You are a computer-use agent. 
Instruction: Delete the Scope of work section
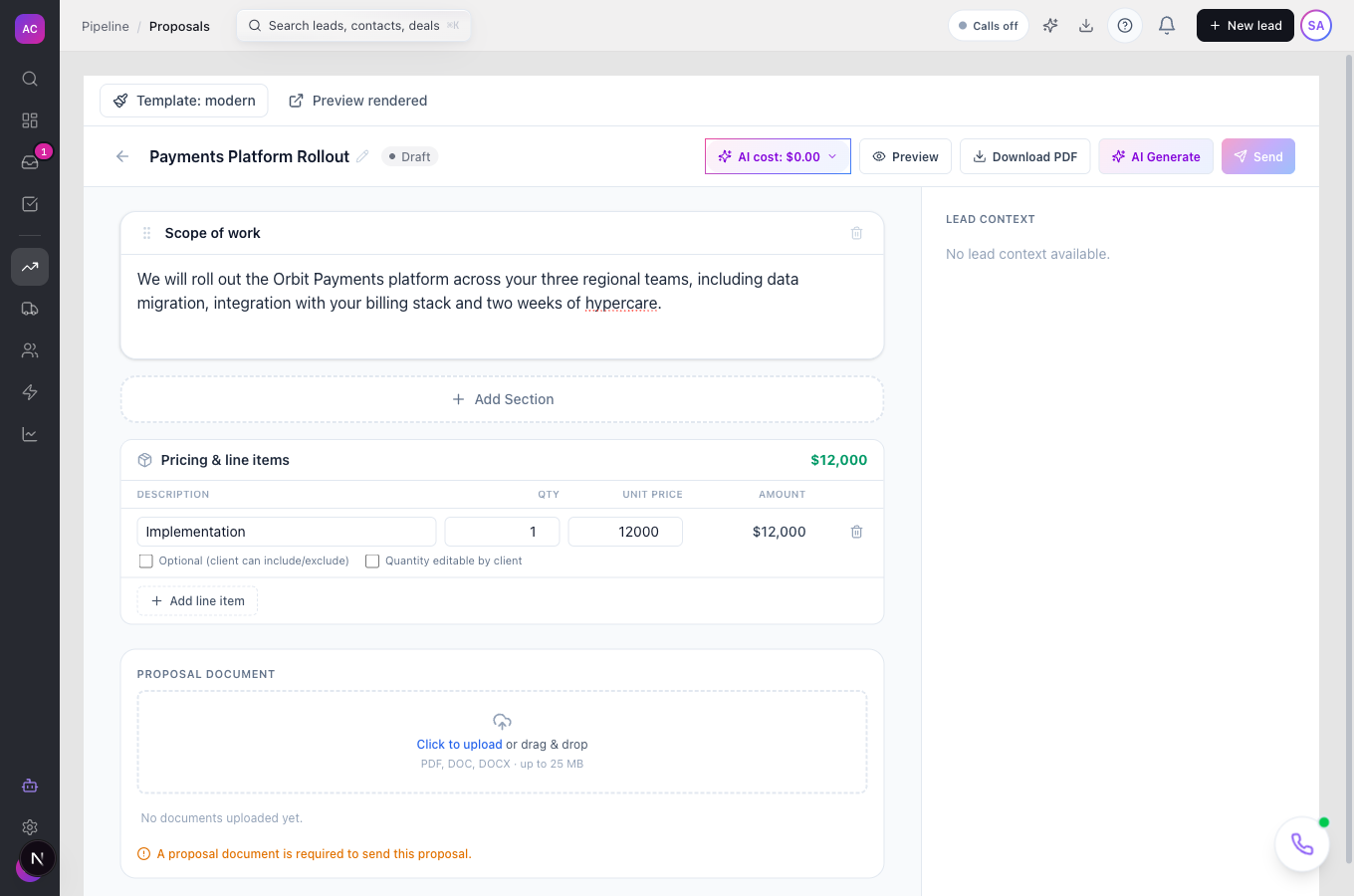856,233
